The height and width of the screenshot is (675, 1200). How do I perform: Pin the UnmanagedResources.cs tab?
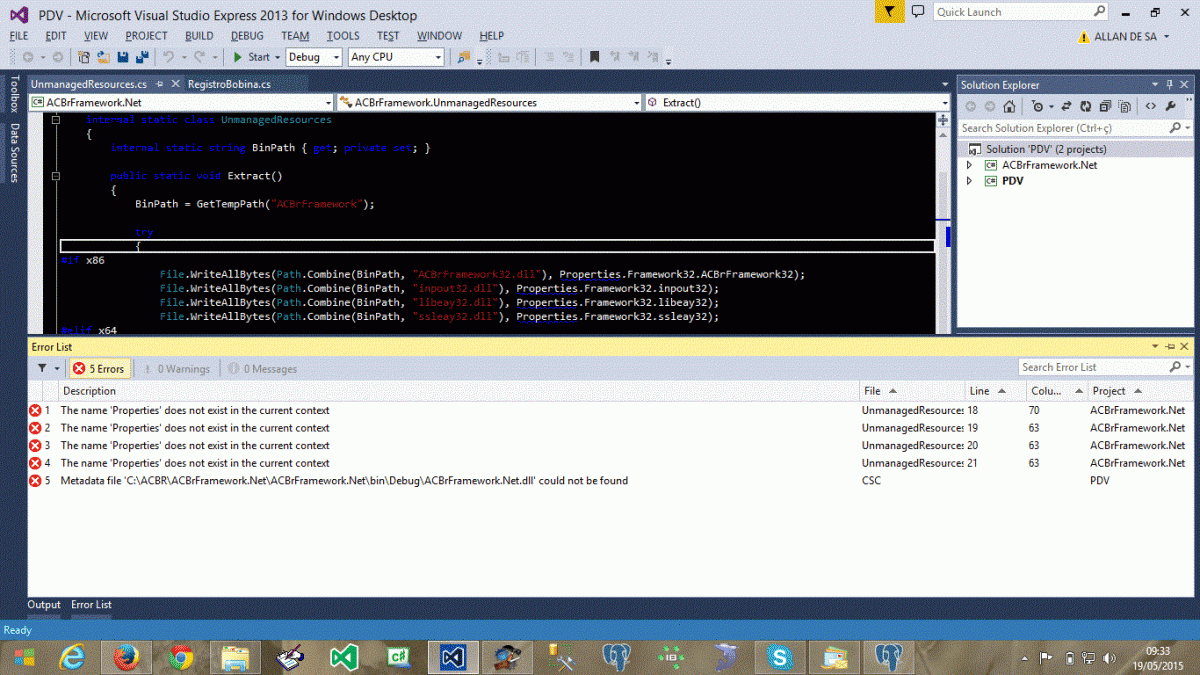[x=159, y=84]
